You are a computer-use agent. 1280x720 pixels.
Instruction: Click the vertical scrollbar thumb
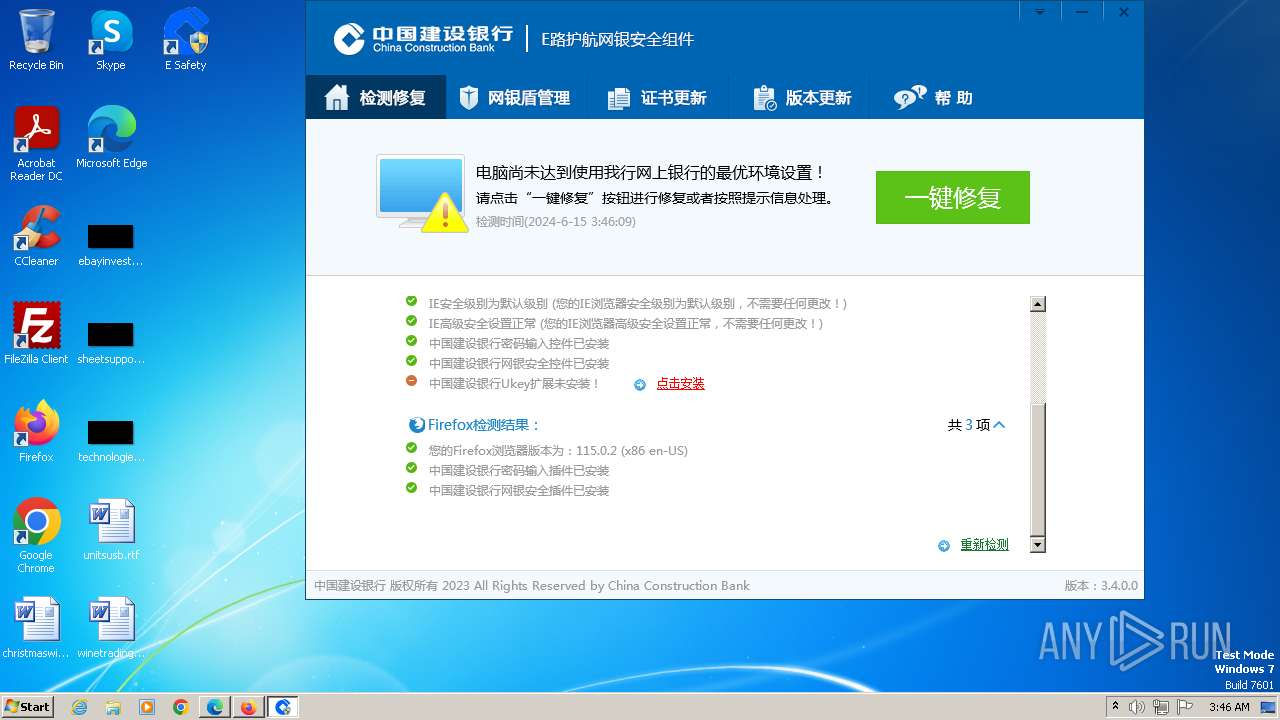(x=1038, y=468)
